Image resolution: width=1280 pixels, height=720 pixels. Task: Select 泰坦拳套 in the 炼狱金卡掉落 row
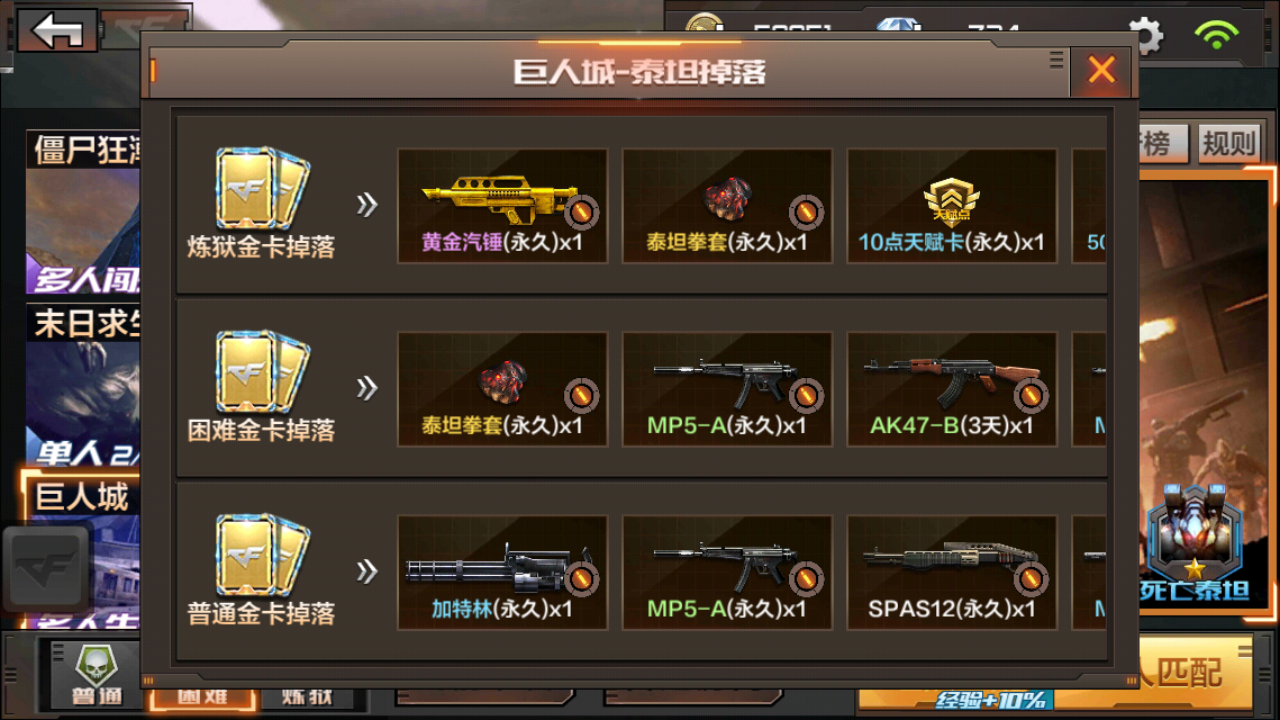[x=727, y=206]
